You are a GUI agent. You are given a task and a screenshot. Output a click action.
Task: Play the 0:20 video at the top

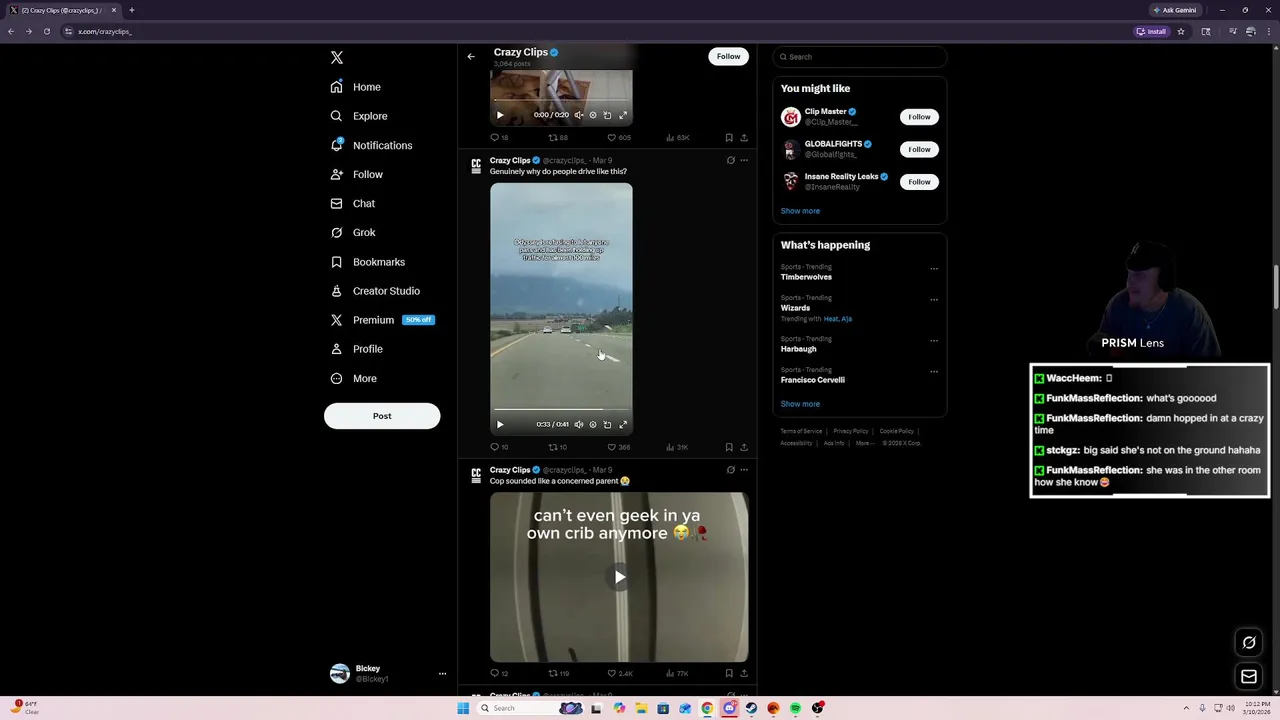[500, 115]
